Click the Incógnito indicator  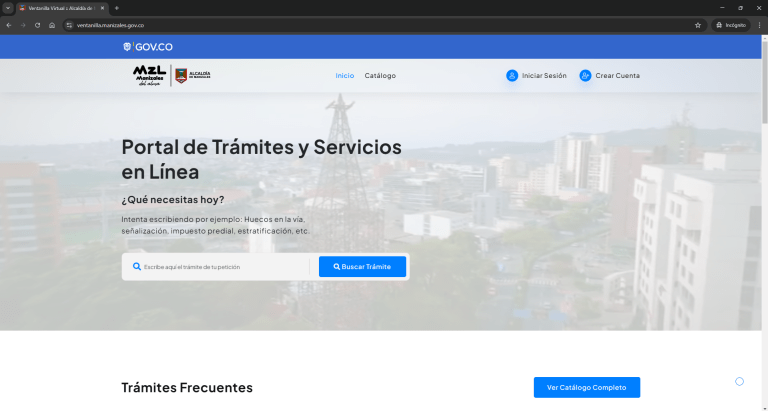(x=731, y=25)
